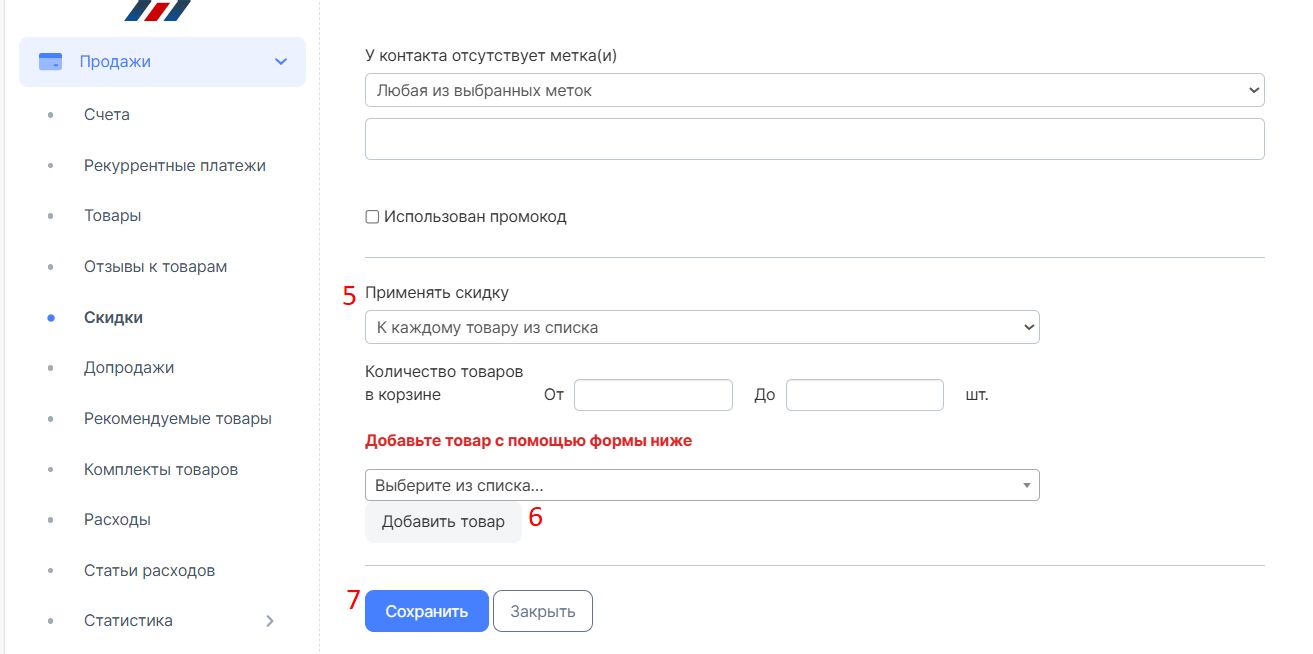Screen dimensions: 1313x654
Task: Expand the Статистика submenu arrow
Action: click(269, 621)
